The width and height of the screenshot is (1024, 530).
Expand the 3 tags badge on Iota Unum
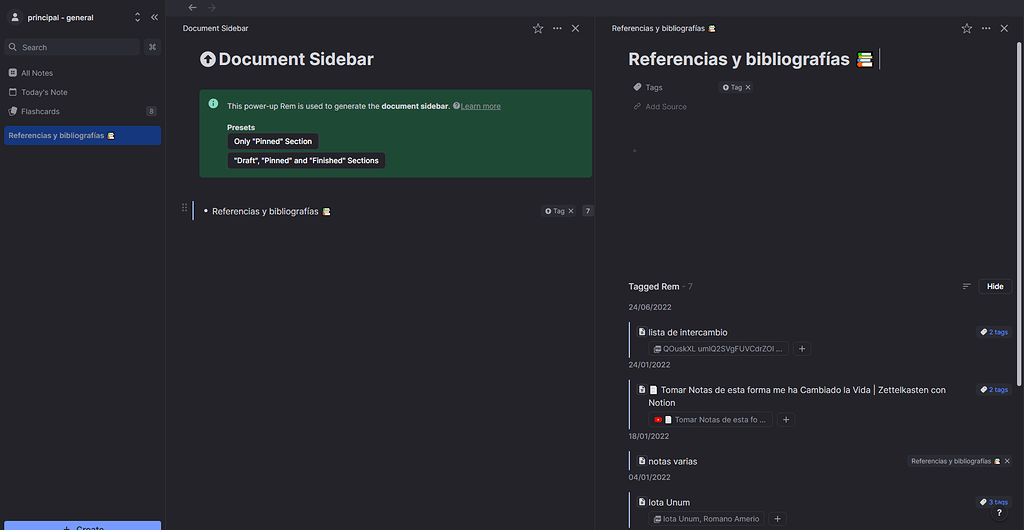click(x=994, y=502)
